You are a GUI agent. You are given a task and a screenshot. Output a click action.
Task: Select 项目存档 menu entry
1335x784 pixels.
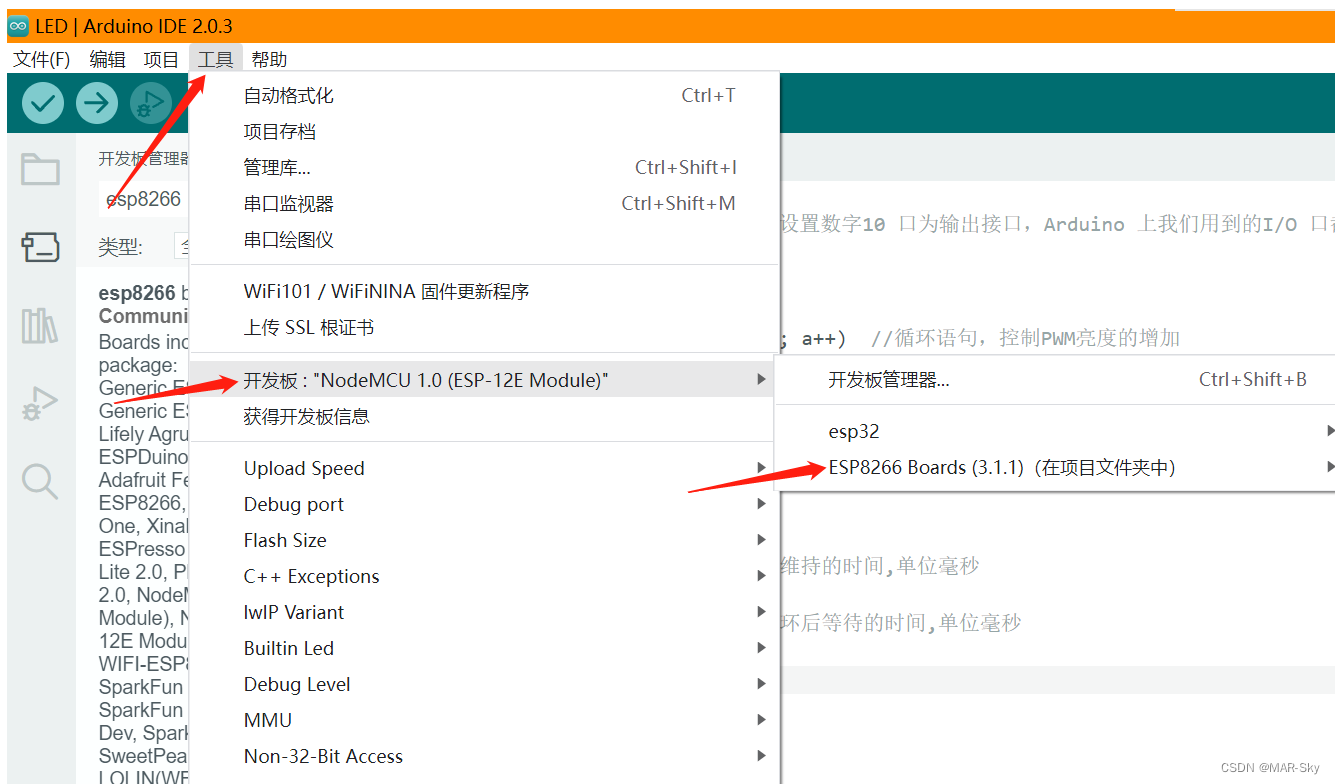pyautogui.click(x=484, y=132)
